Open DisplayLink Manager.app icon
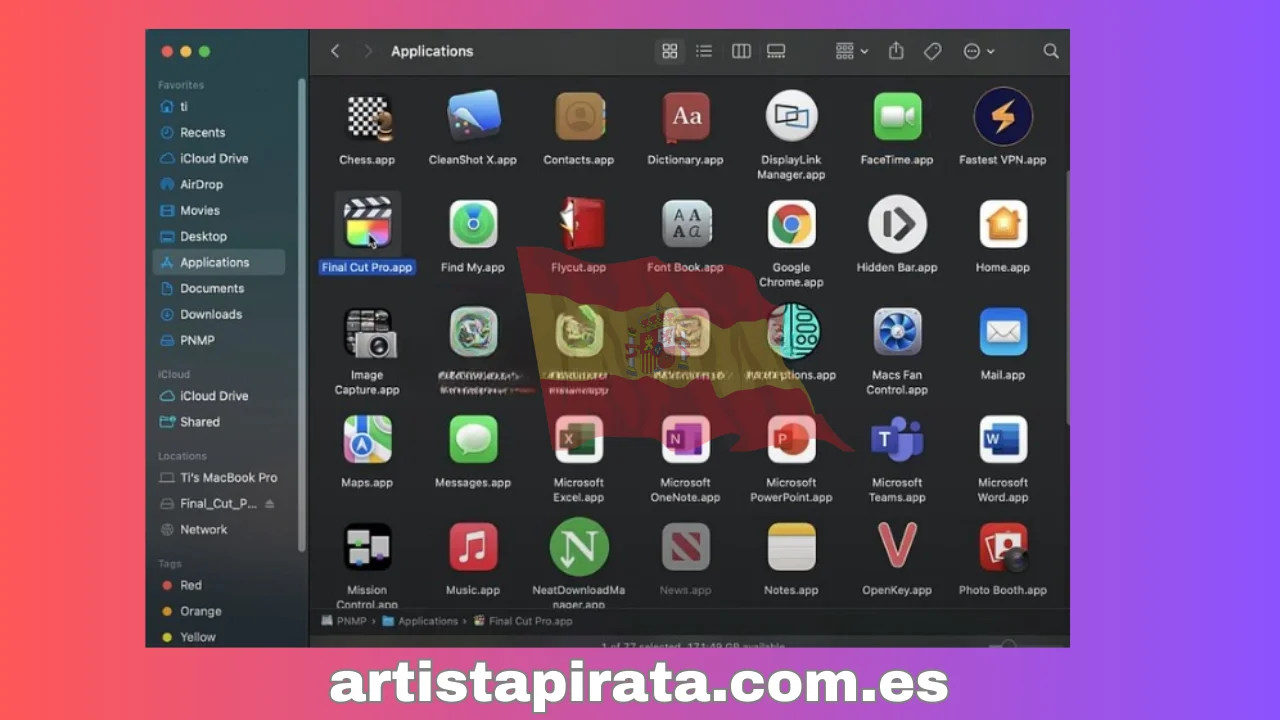The width and height of the screenshot is (1280, 720). click(791, 117)
